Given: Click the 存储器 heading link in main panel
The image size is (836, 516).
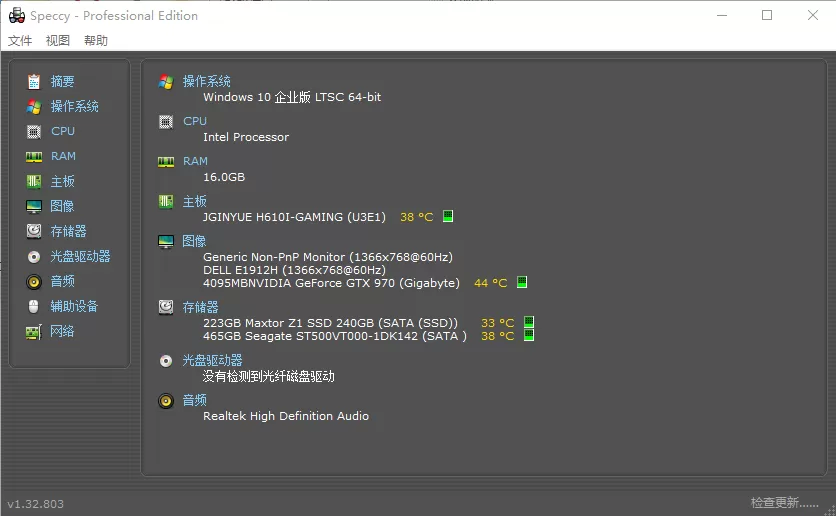Looking at the screenshot, I should tap(200, 308).
